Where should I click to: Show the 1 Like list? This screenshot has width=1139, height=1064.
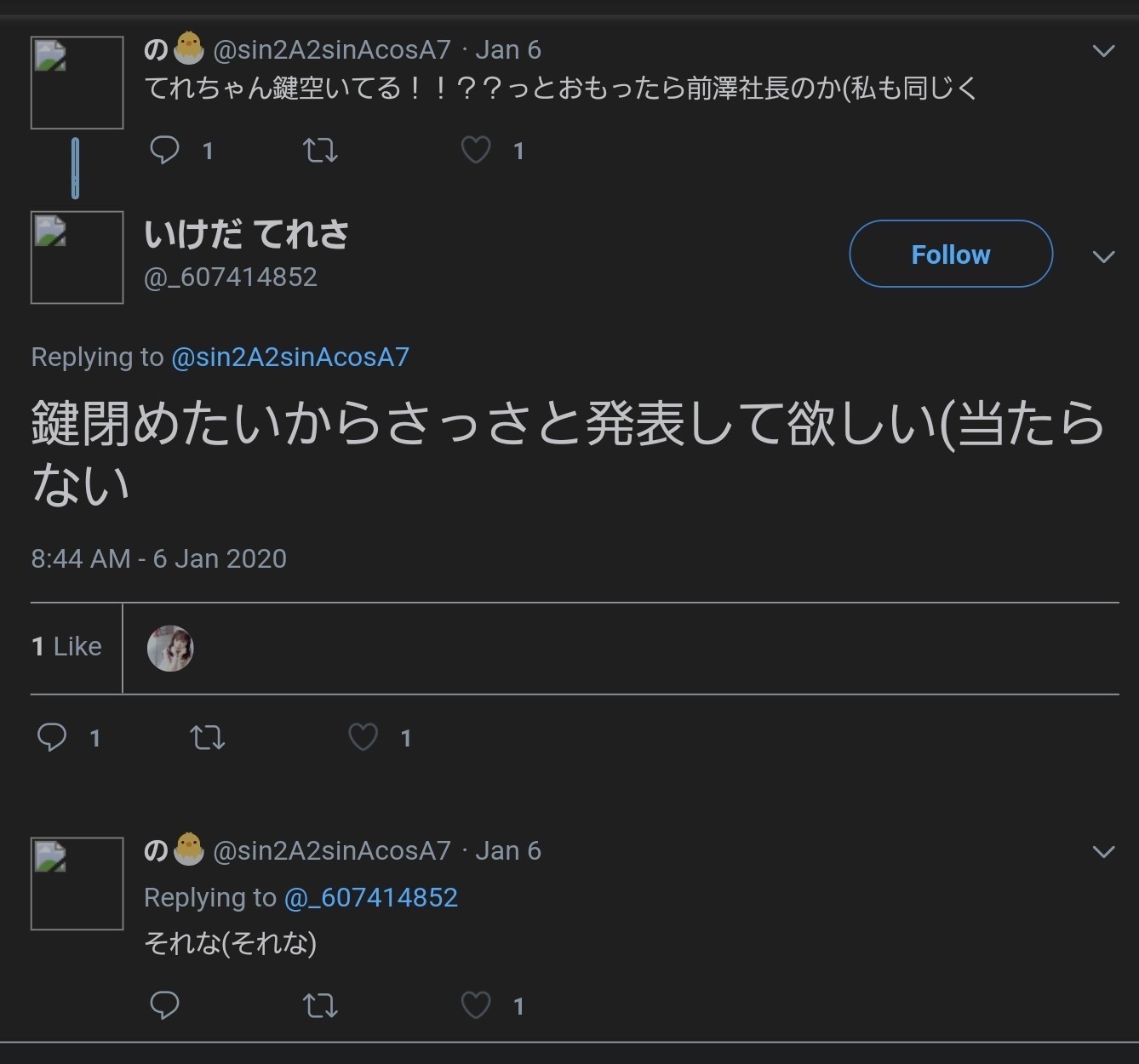tap(66, 647)
